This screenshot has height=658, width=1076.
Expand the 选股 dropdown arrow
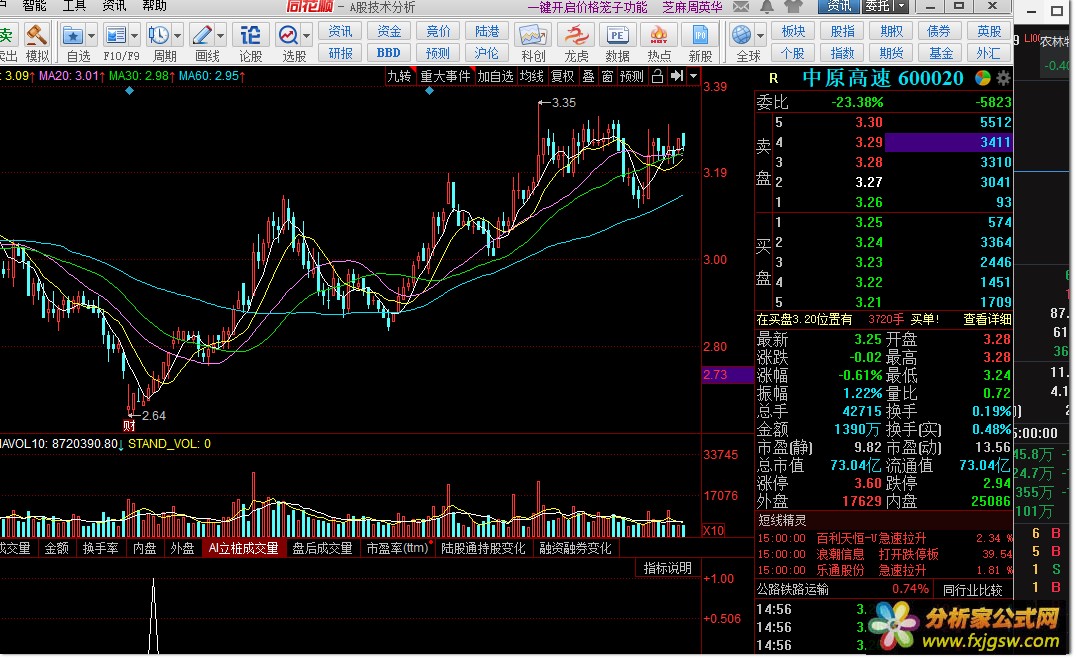click(307, 35)
